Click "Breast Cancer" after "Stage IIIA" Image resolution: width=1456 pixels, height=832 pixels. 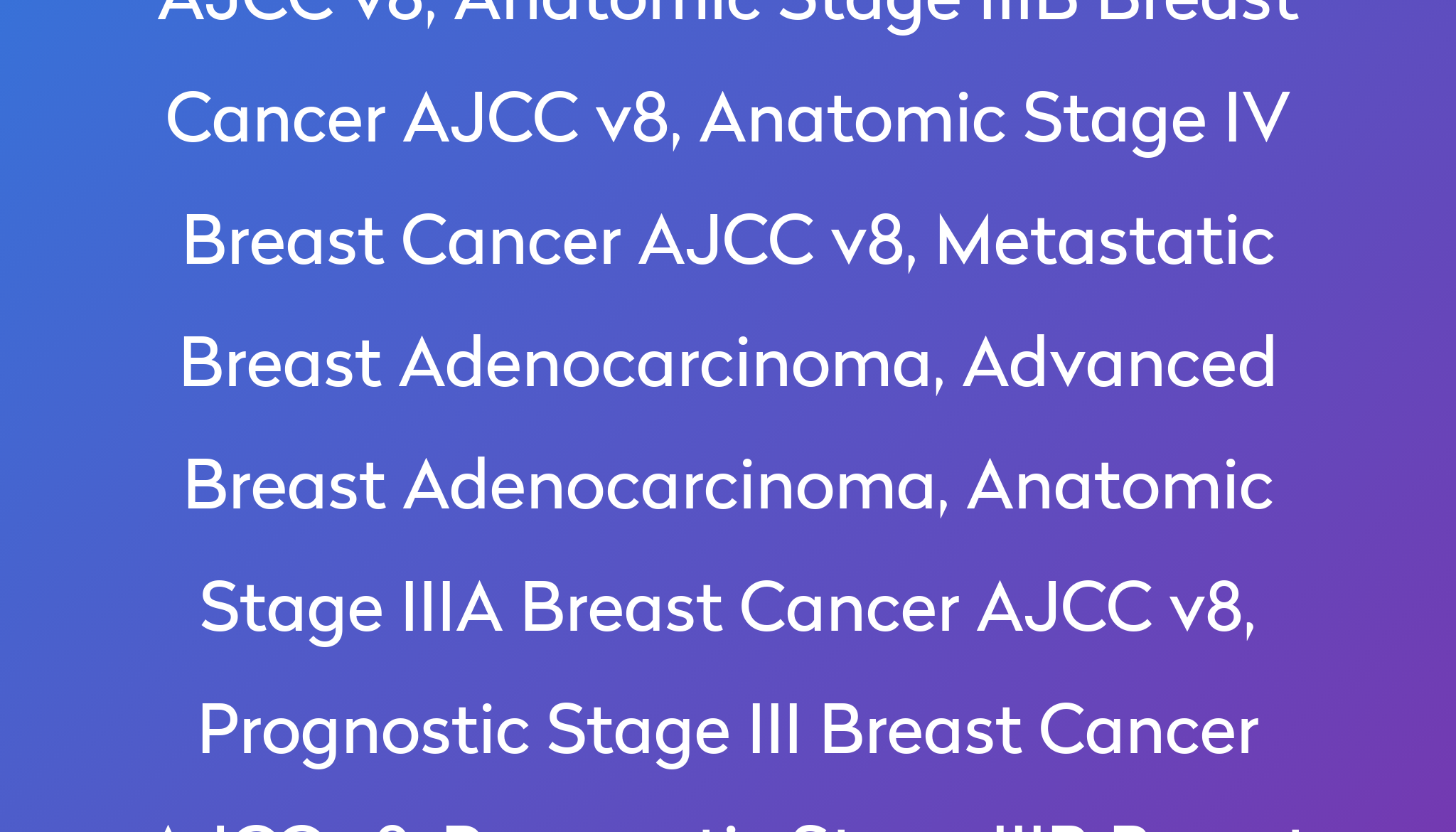point(741,609)
